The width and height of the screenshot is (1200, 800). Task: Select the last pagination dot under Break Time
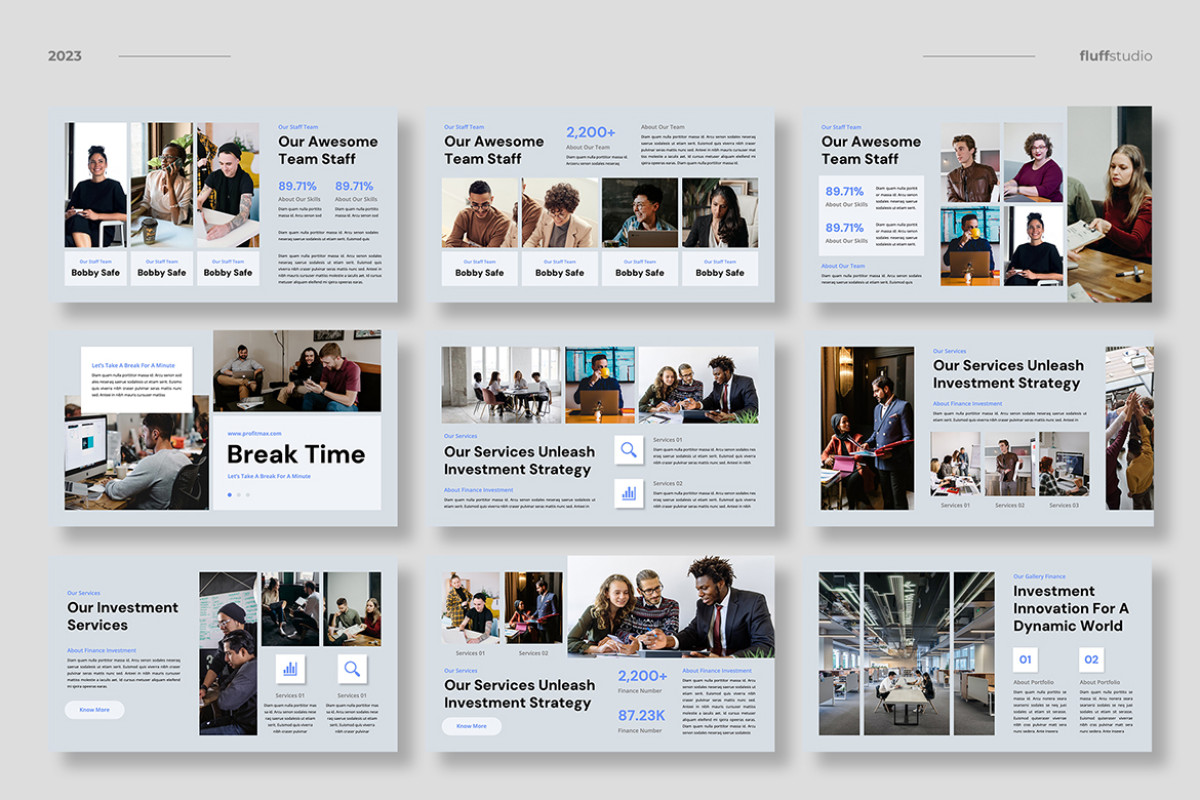[248, 495]
